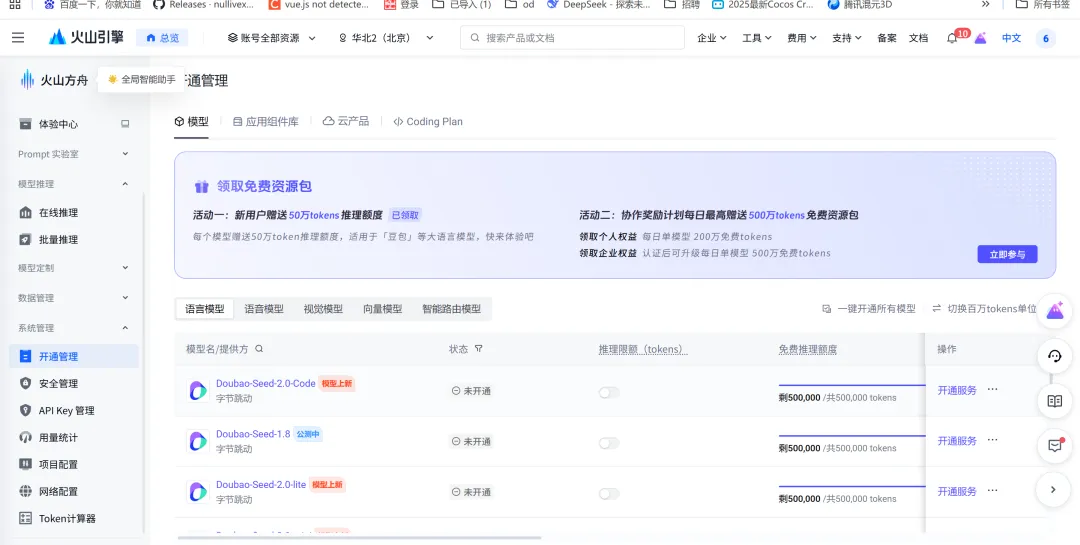1080x545 pixels.
Task: Click the filter icon beside 状态
Action: click(479, 349)
